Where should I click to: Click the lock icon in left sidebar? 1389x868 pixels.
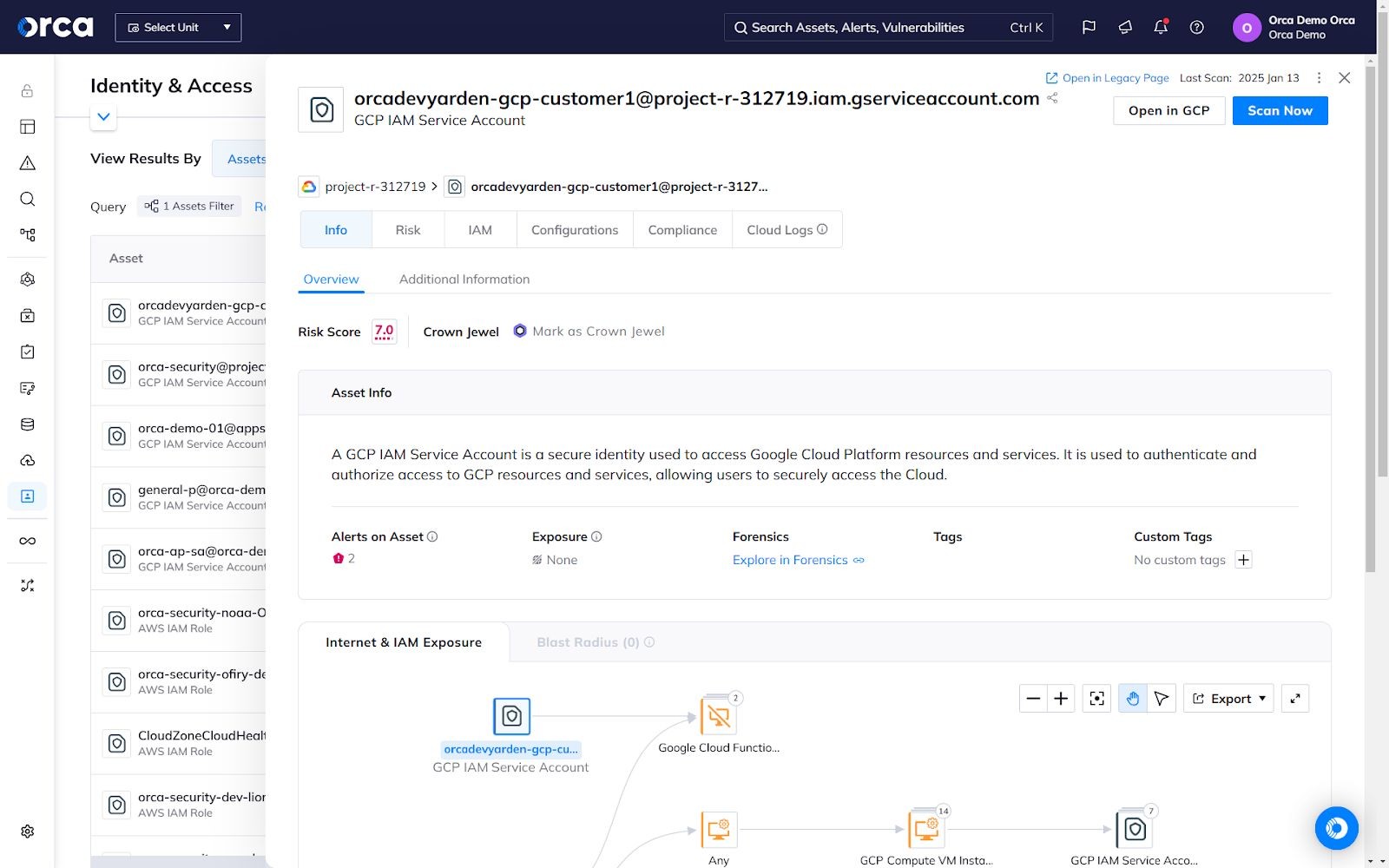click(27, 90)
